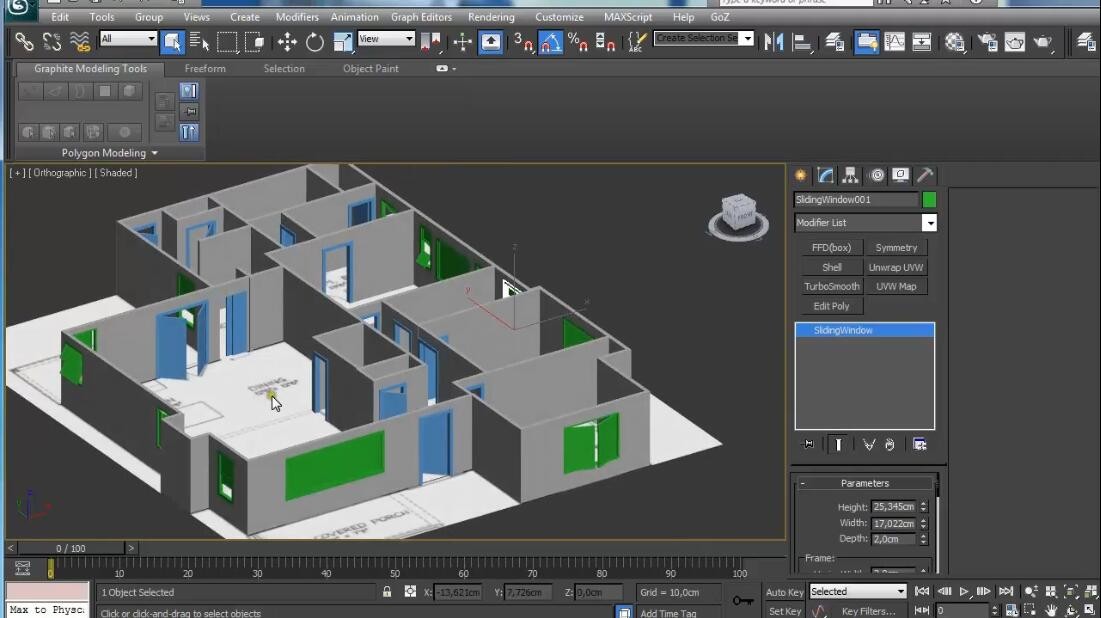
Task: Open the Orthographic viewport label menu
Action: 59,173
